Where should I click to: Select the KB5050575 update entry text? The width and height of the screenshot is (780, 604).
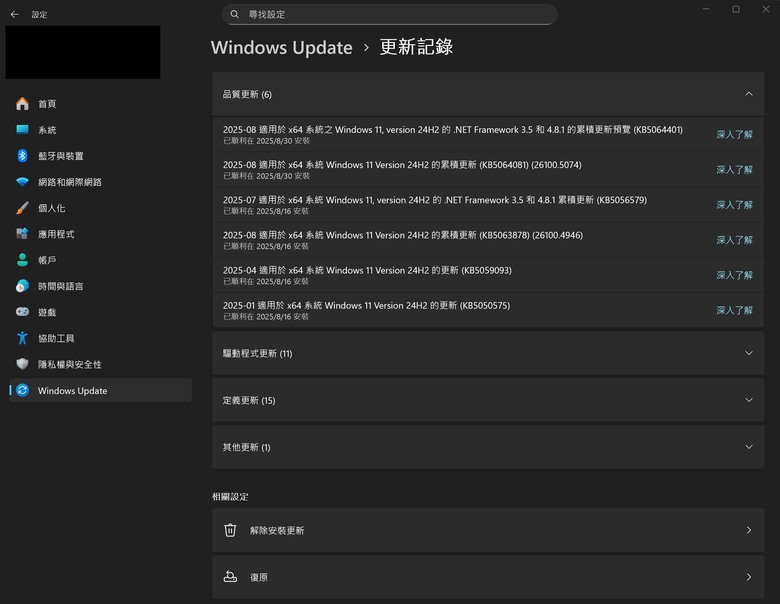pyautogui.click(x=366, y=305)
